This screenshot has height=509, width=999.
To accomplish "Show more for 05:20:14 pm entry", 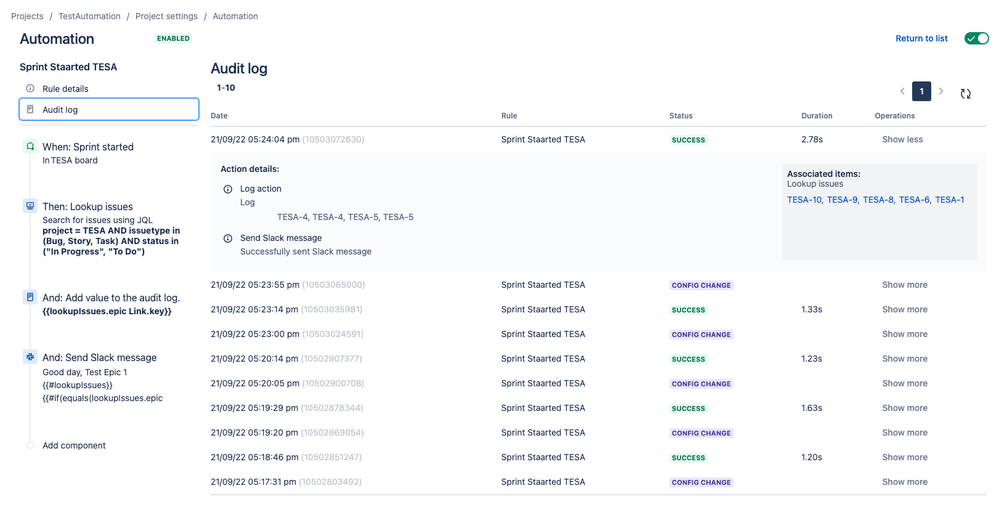I will click(905, 359).
